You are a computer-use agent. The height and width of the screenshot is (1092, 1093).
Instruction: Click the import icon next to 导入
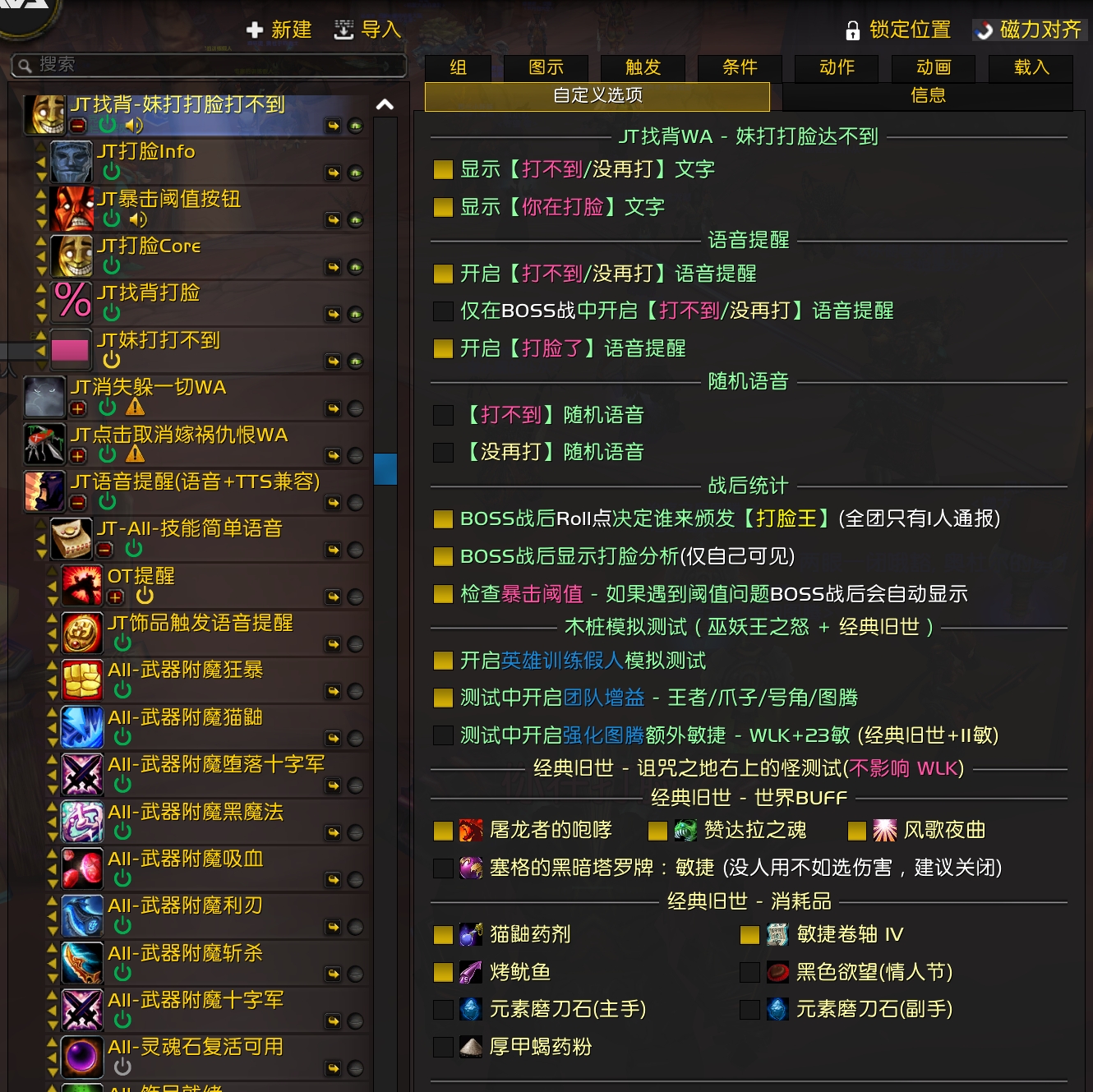click(x=344, y=30)
